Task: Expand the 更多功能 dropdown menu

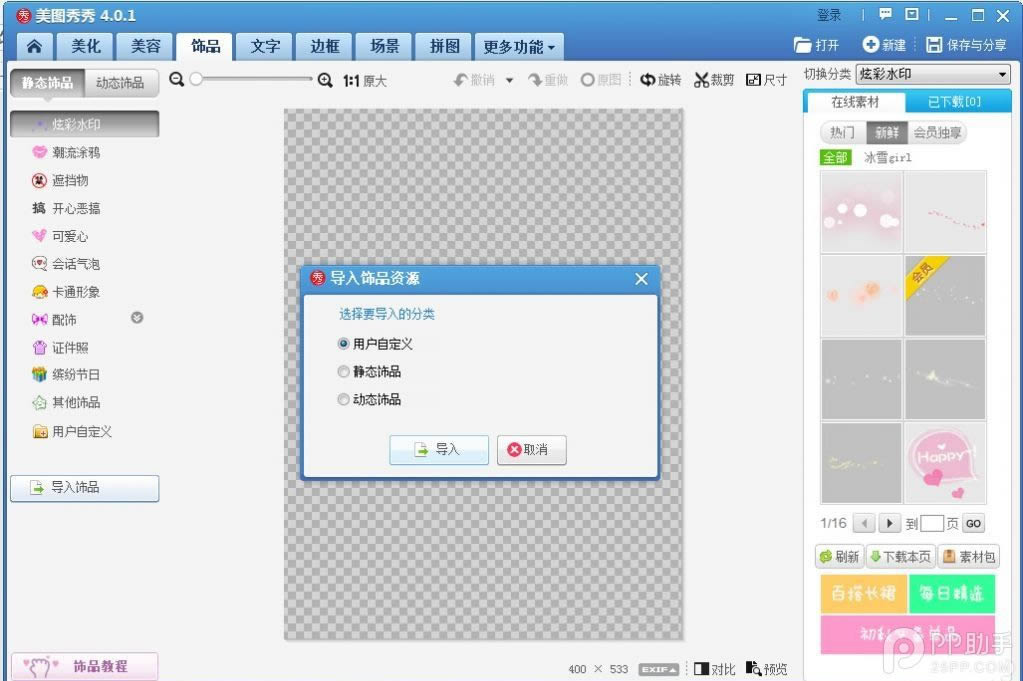Action: point(519,47)
